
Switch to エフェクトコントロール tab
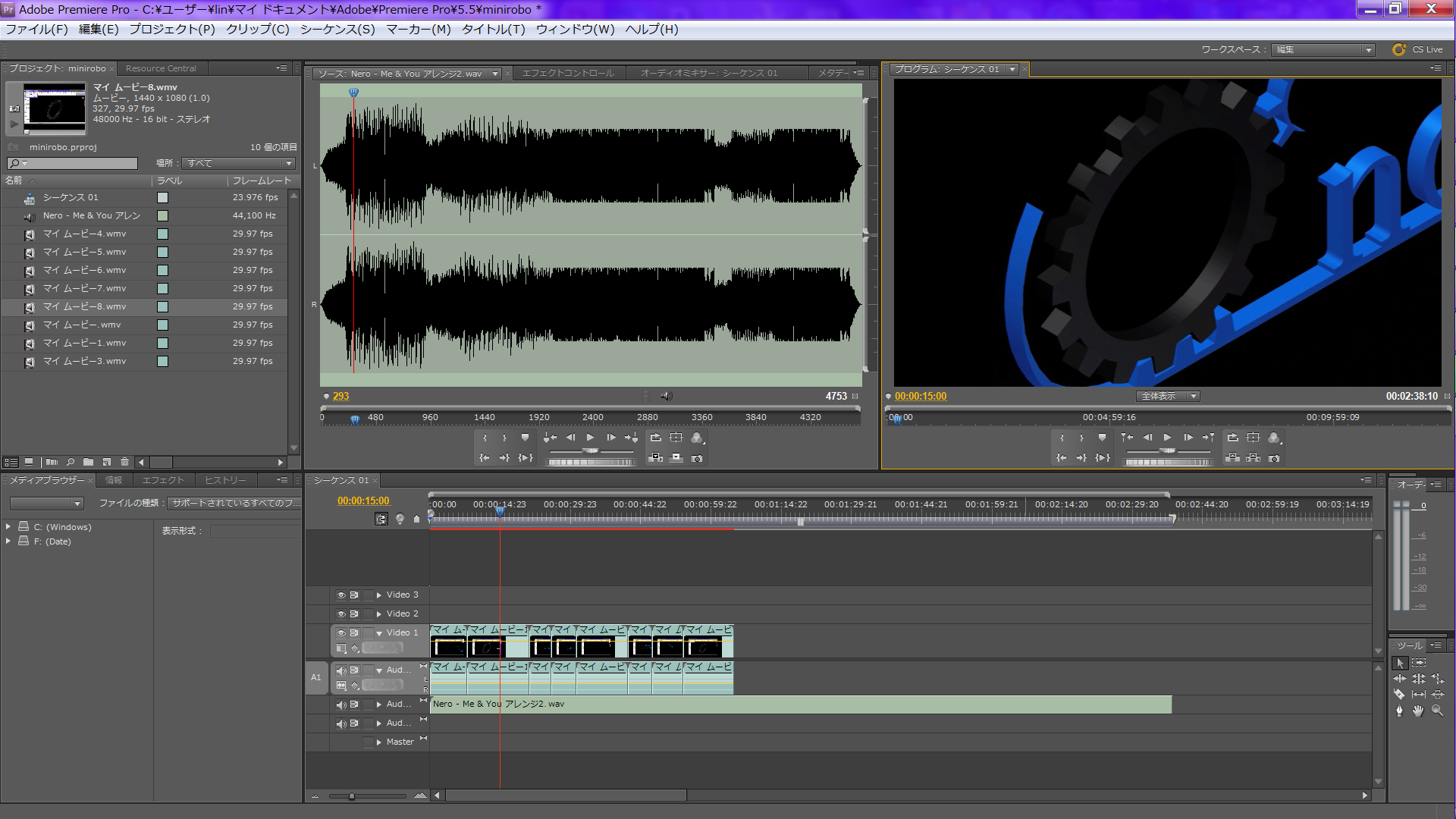(x=568, y=74)
